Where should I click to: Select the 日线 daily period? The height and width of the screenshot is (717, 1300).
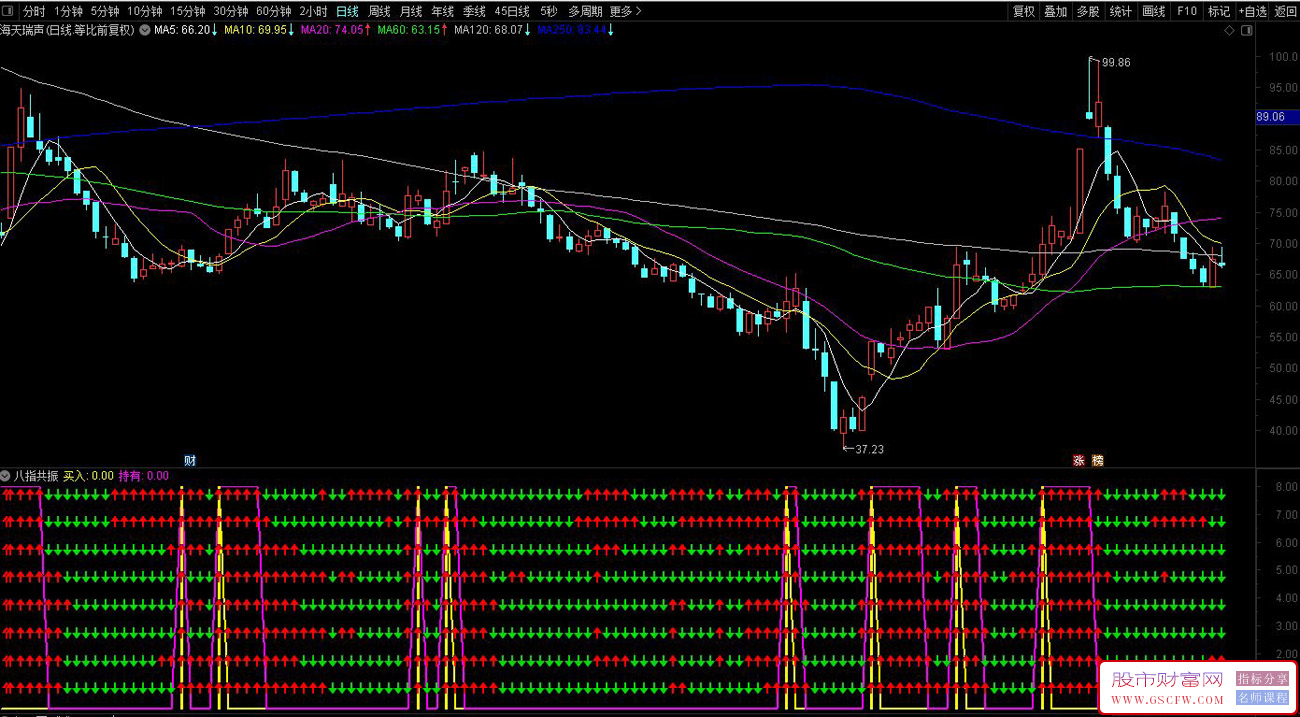347,11
